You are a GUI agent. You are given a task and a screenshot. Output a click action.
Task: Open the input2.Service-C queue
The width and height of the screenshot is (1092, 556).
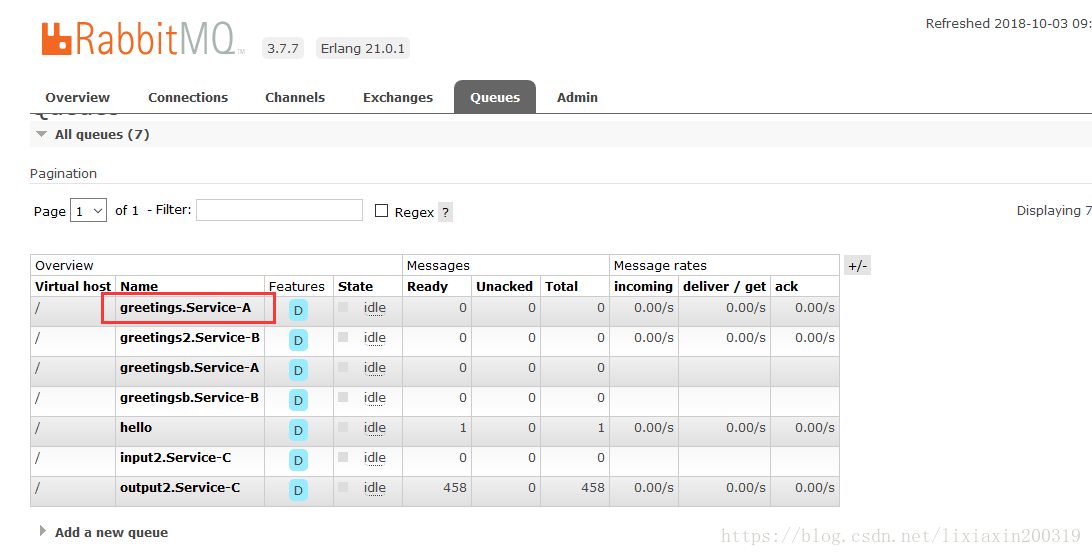click(176, 457)
